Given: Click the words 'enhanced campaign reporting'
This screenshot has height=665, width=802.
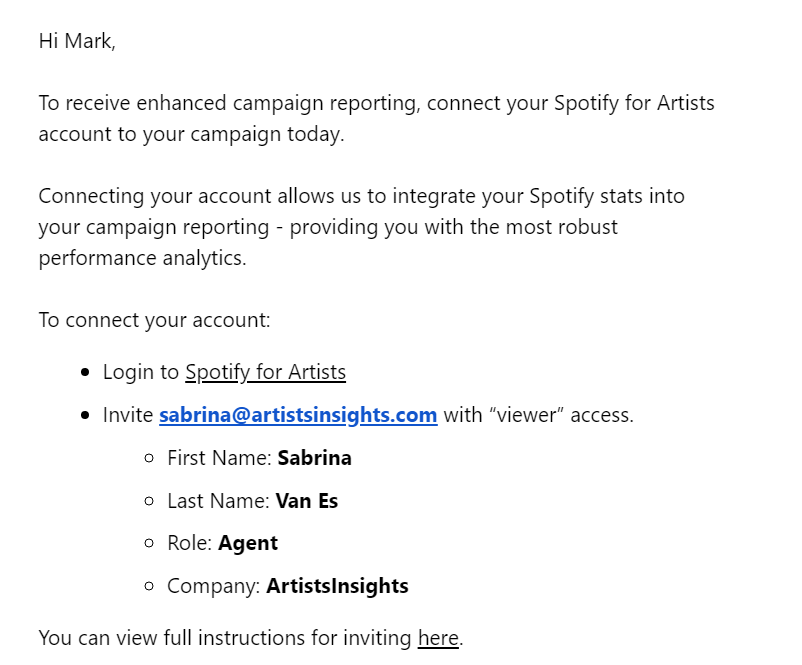Looking at the screenshot, I should click(x=278, y=103).
